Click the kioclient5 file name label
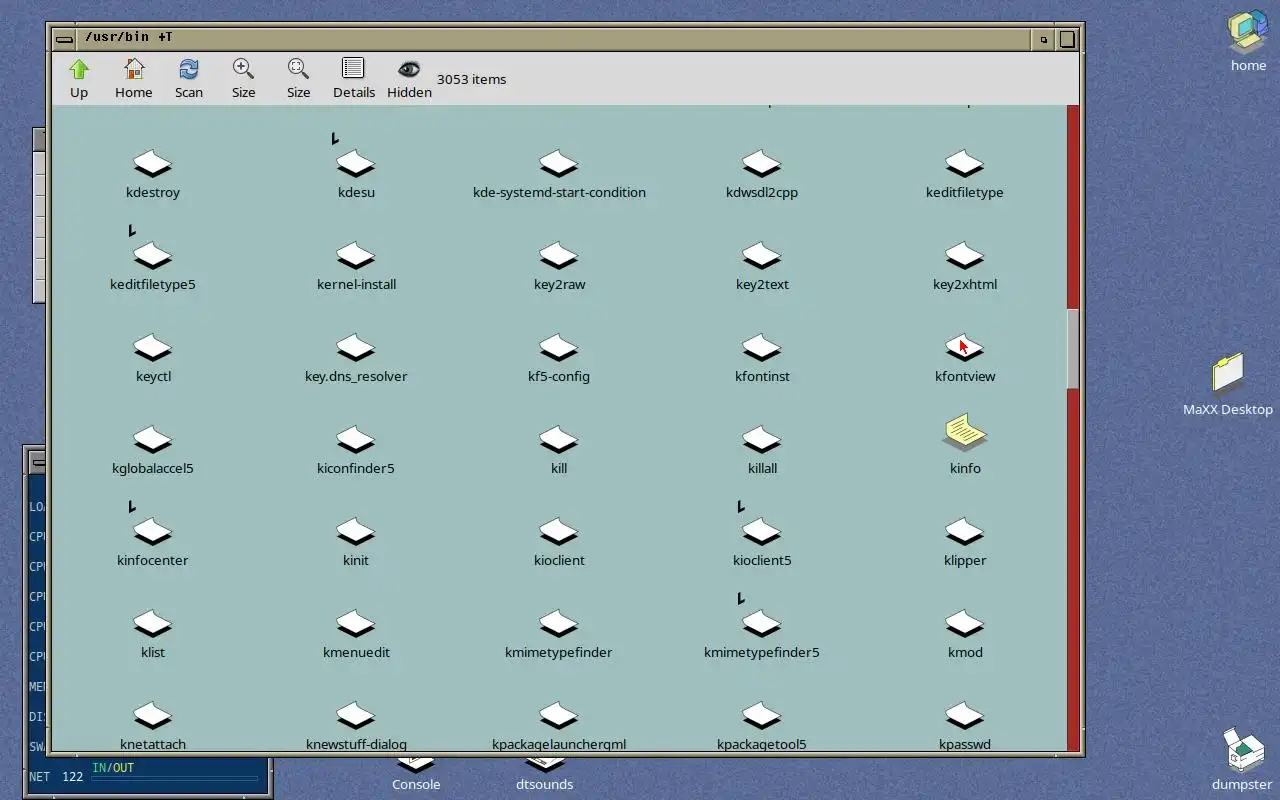This screenshot has width=1280, height=800. (762, 560)
